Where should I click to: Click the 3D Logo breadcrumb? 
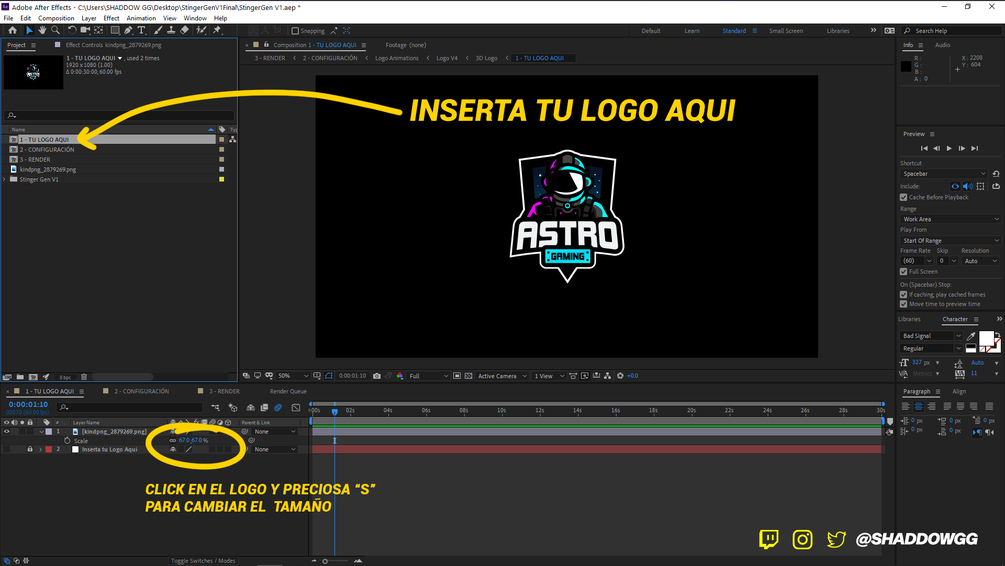(x=486, y=58)
